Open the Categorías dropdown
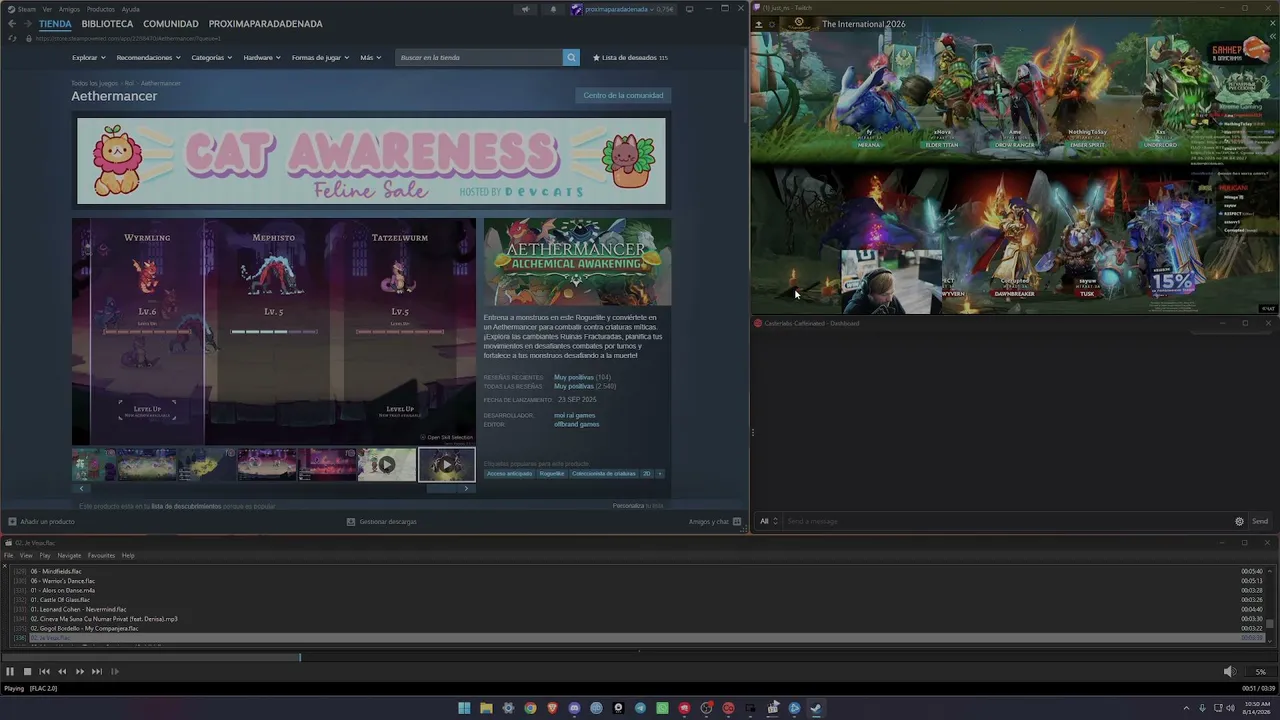The image size is (1280, 720). [x=212, y=58]
